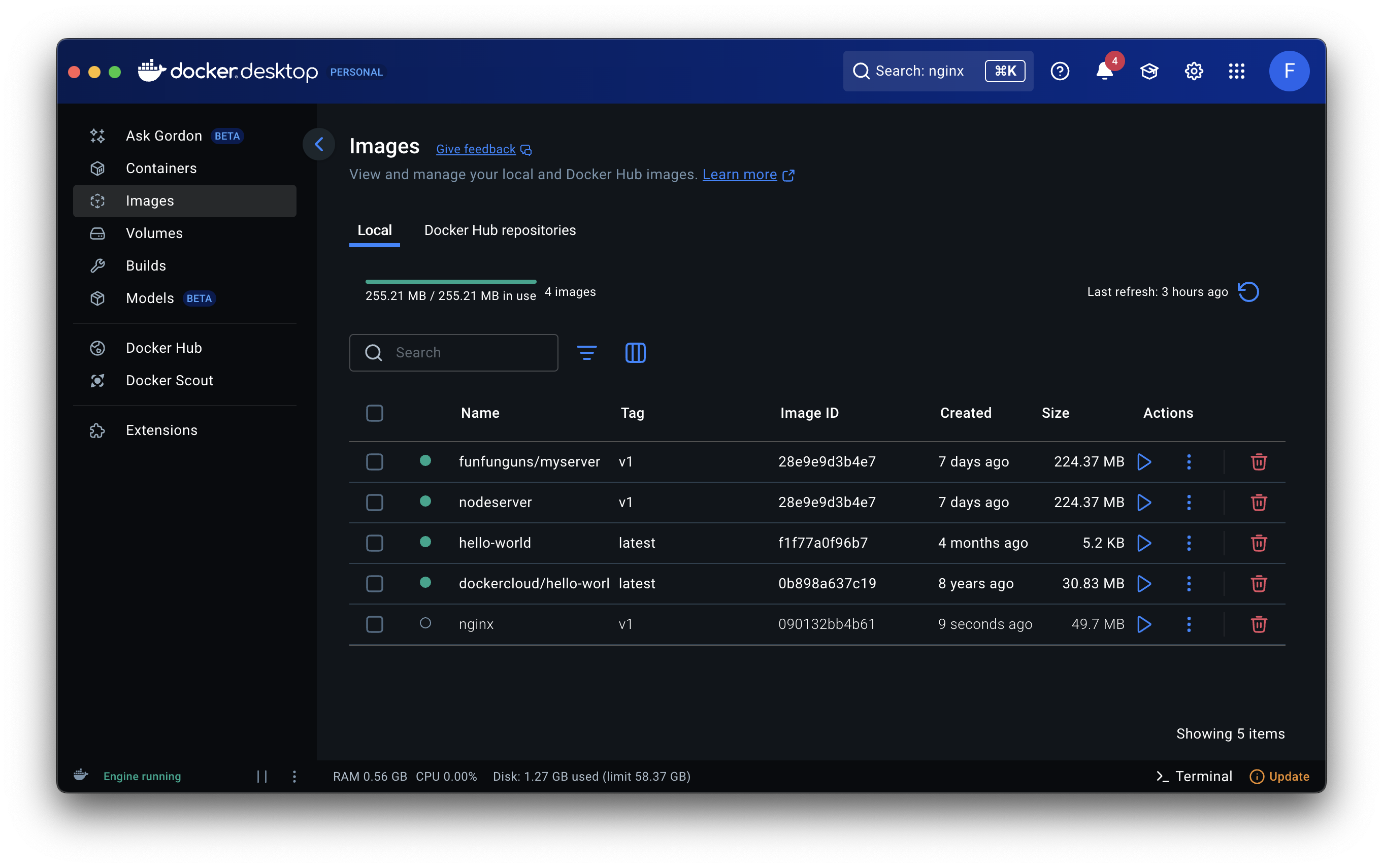
Task: Delete the hello-world image via trash icon
Action: pos(1259,543)
